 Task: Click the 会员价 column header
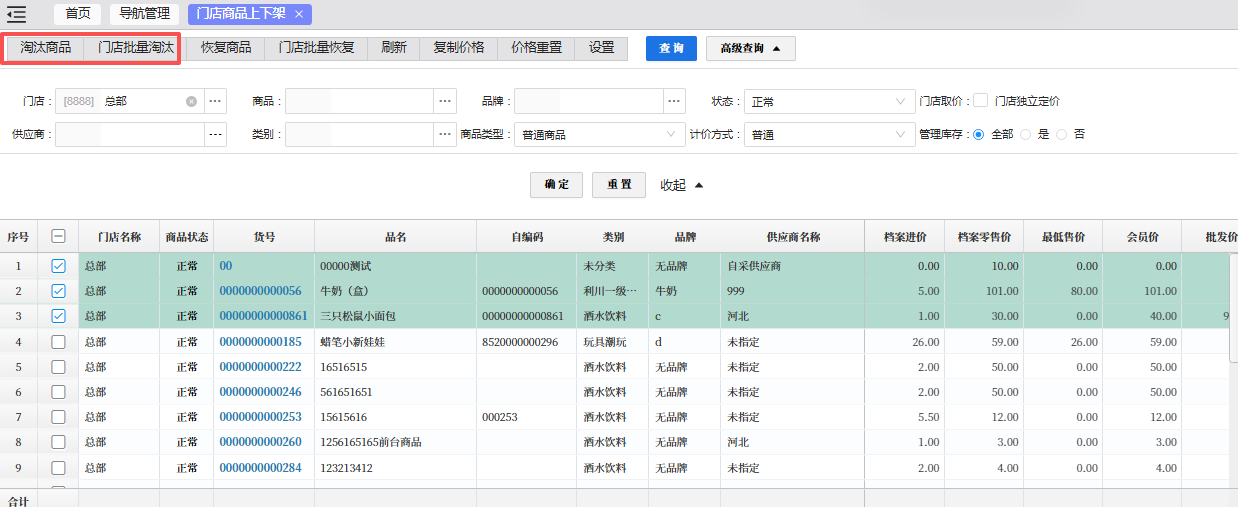(x=1142, y=237)
